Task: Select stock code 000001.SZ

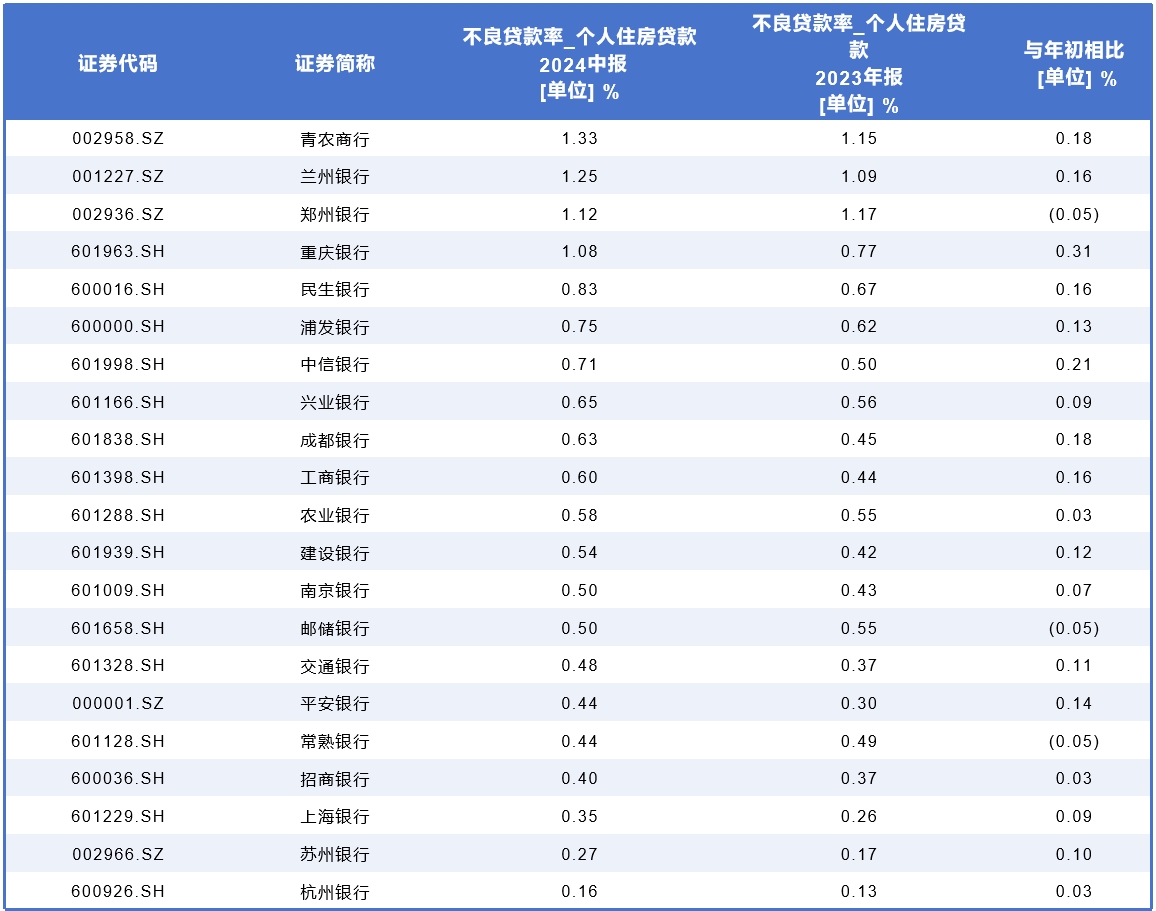Action: [118, 703]
